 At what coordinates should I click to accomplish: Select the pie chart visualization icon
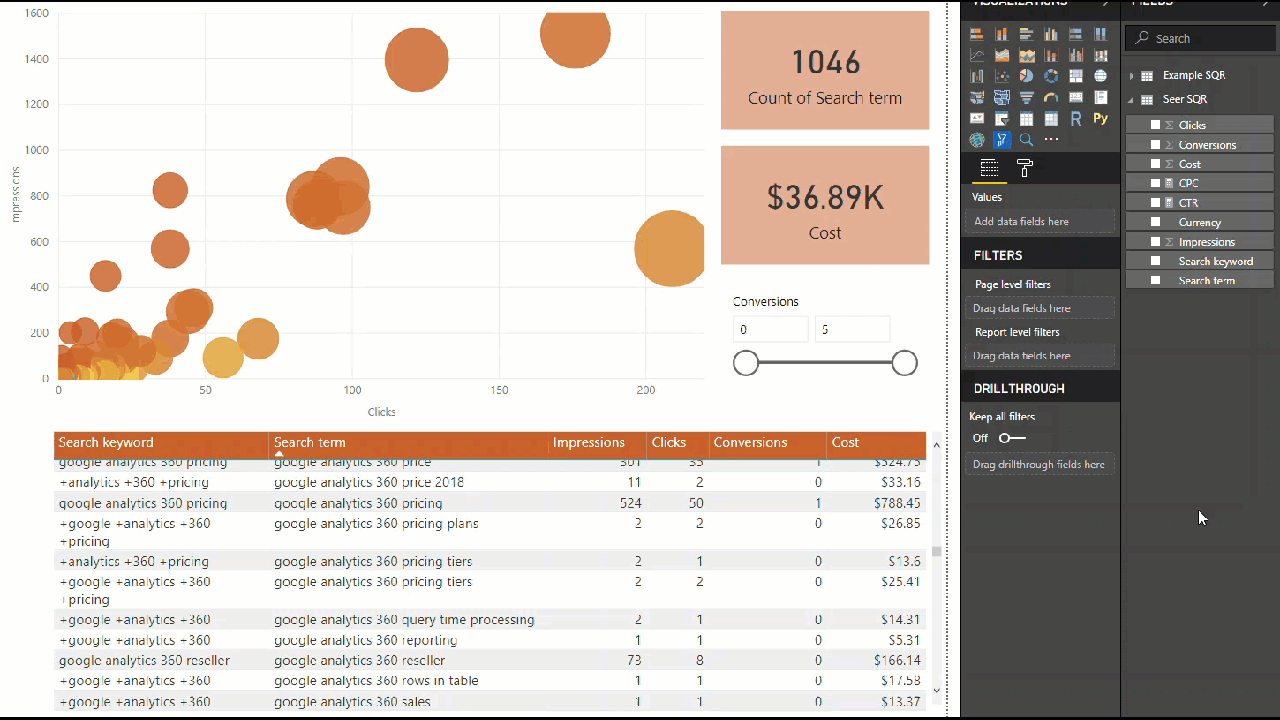click(1026, 76)
